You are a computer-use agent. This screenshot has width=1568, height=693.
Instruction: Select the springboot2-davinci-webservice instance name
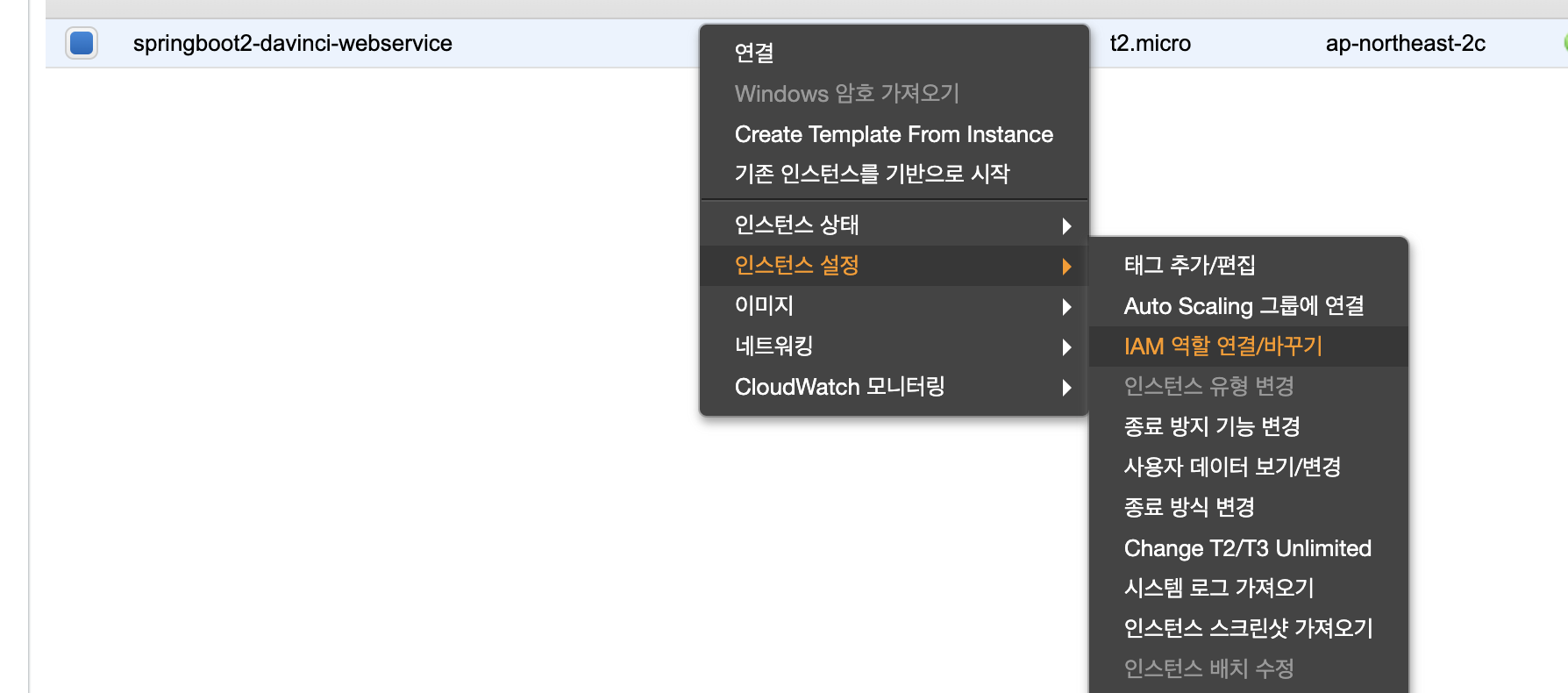pyautogui.click(x=292, y=43)
